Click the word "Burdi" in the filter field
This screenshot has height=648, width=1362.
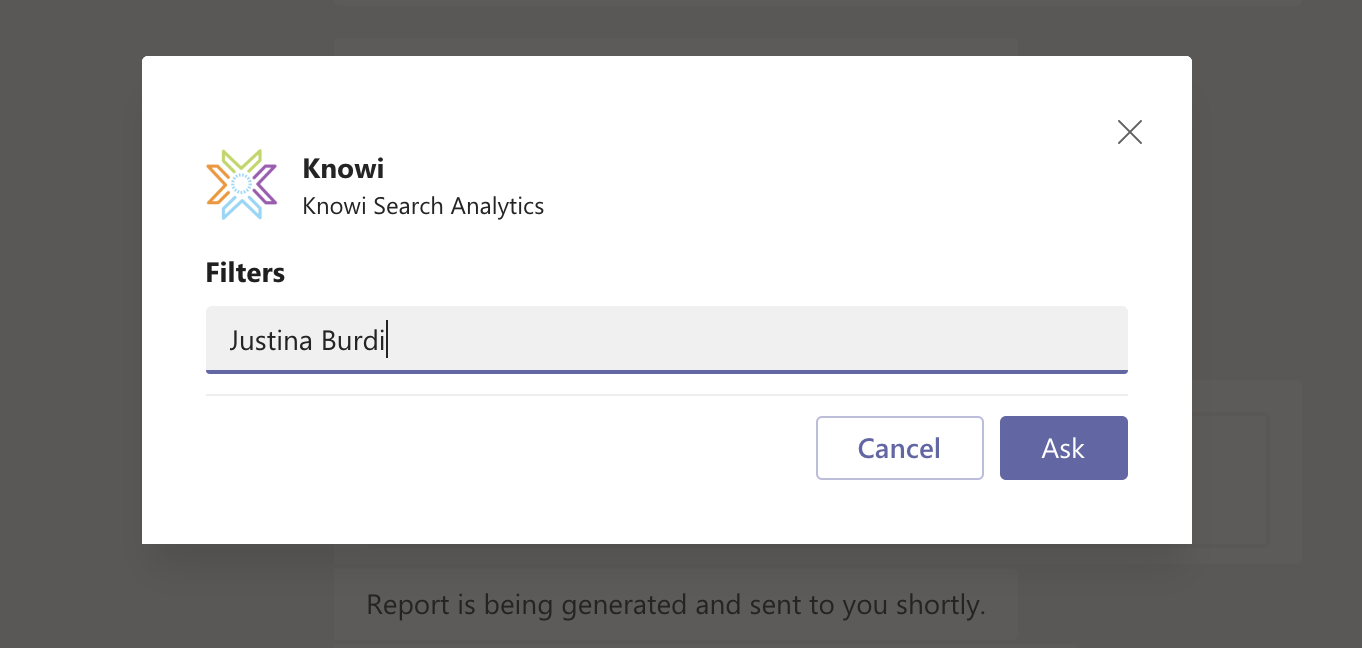[353, 341]
